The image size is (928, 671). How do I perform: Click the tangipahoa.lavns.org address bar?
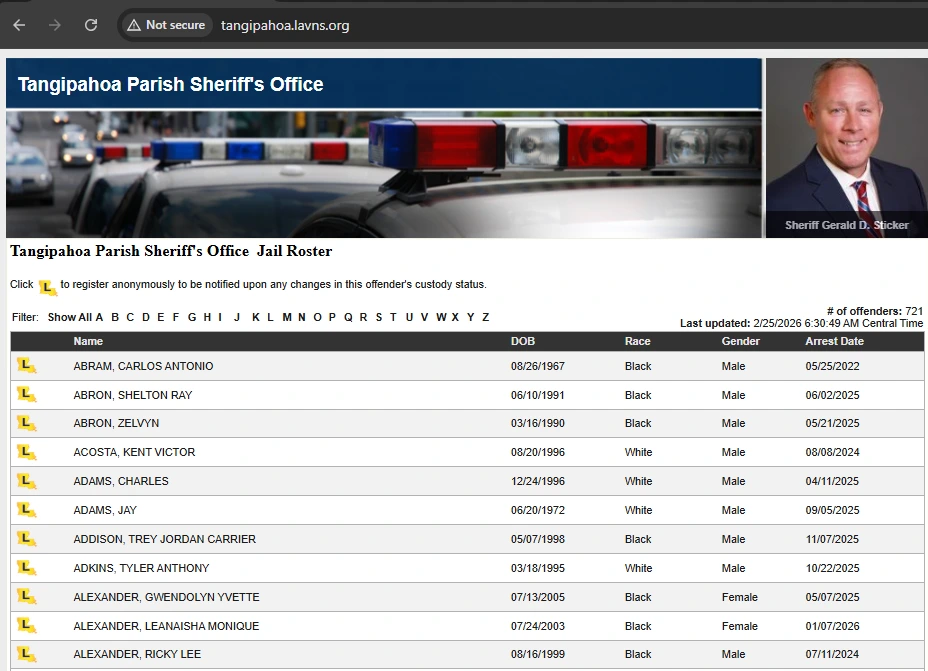285,25
